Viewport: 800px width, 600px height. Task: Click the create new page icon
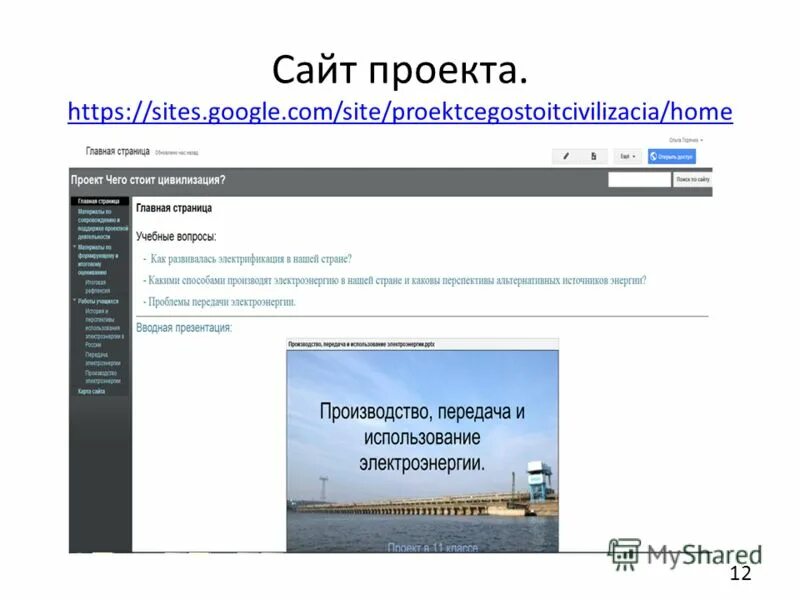592,155
